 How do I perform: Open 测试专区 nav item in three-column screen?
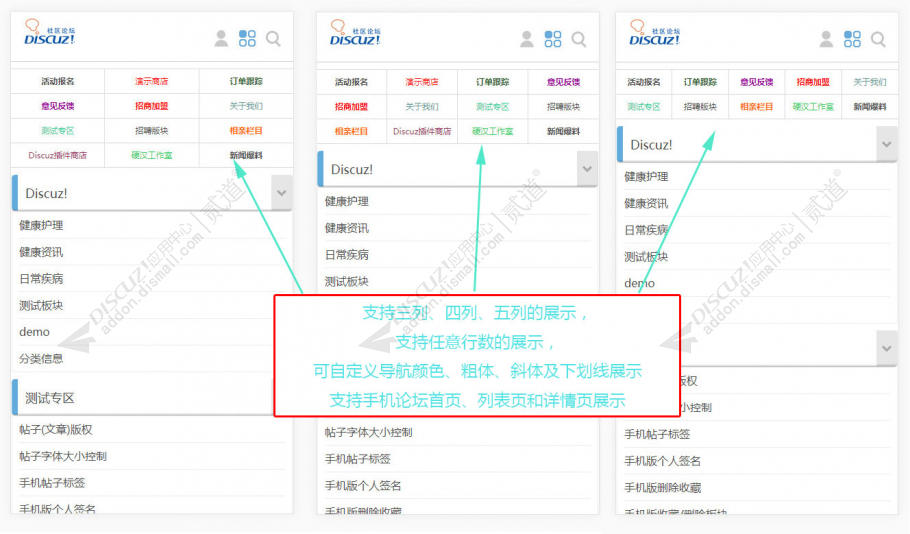[x=57, y=131]
